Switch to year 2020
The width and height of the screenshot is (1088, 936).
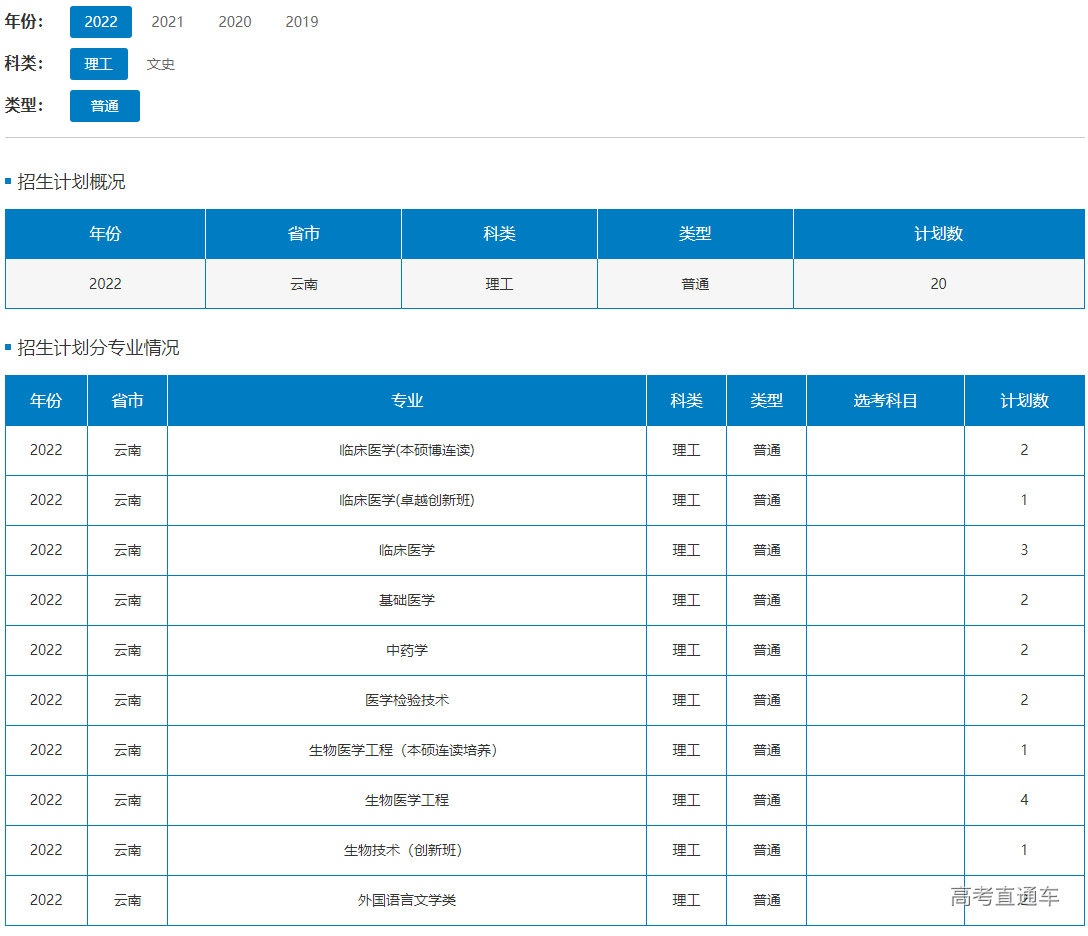235,22
